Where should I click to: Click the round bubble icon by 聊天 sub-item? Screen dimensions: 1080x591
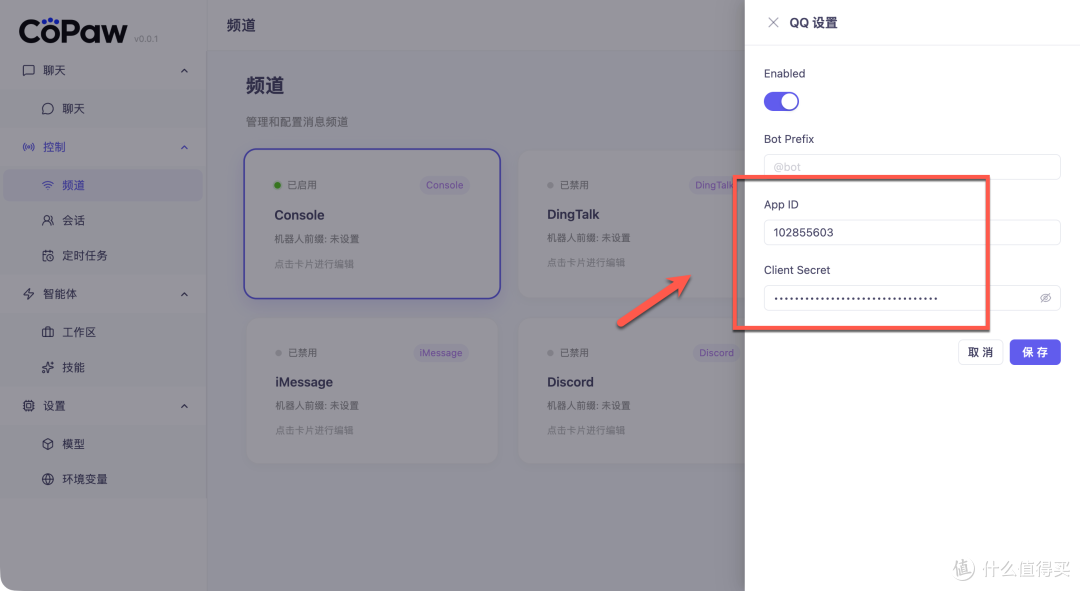pos(48,109)
